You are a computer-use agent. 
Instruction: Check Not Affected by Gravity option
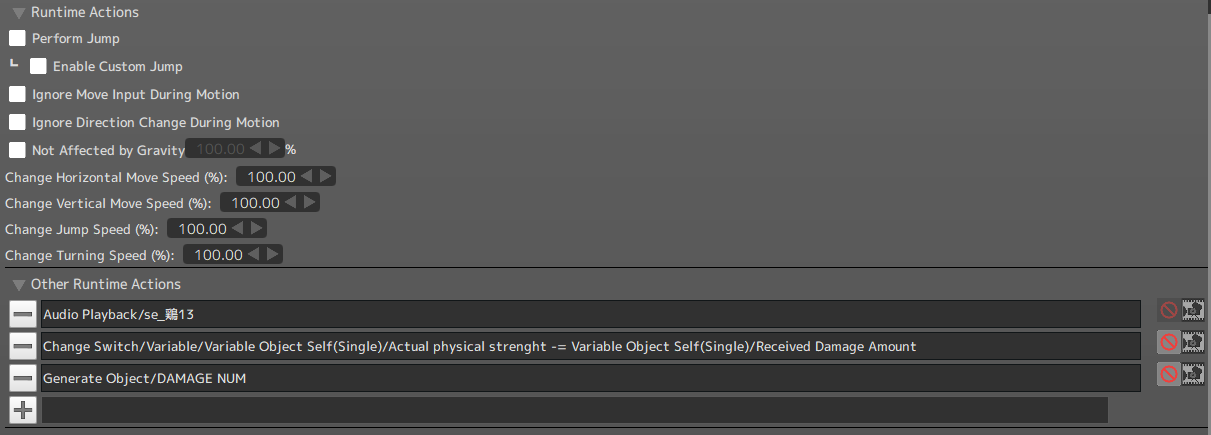click(x=17, y=150)
